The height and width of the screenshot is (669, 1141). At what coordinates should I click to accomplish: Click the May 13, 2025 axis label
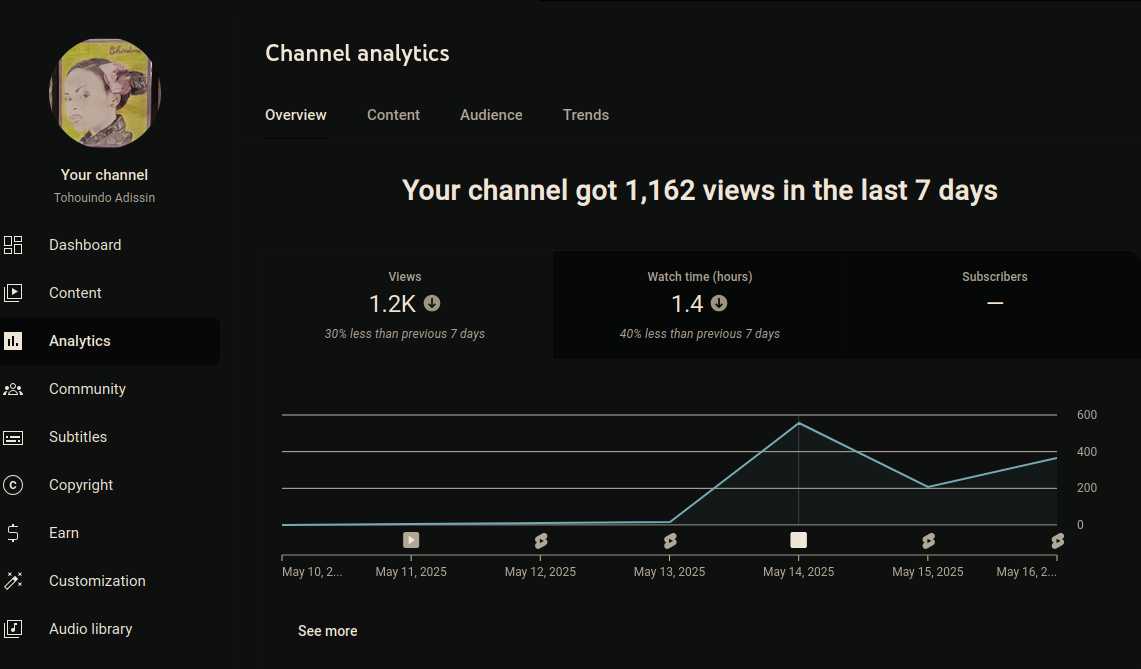tap(669, 571)
